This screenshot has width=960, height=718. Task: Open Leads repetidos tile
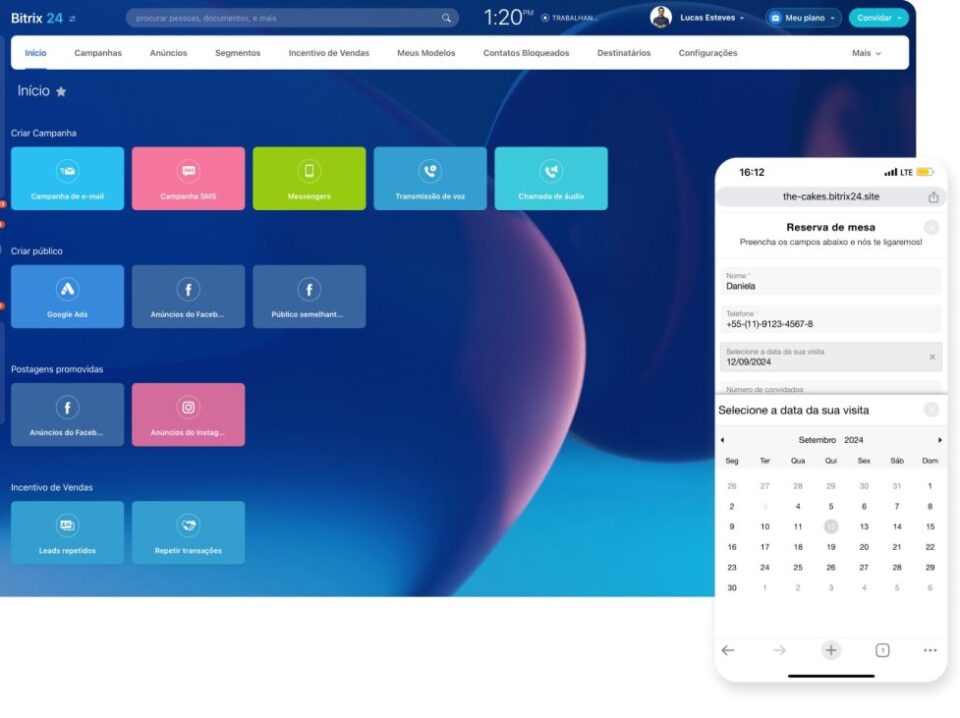point(67,533)
